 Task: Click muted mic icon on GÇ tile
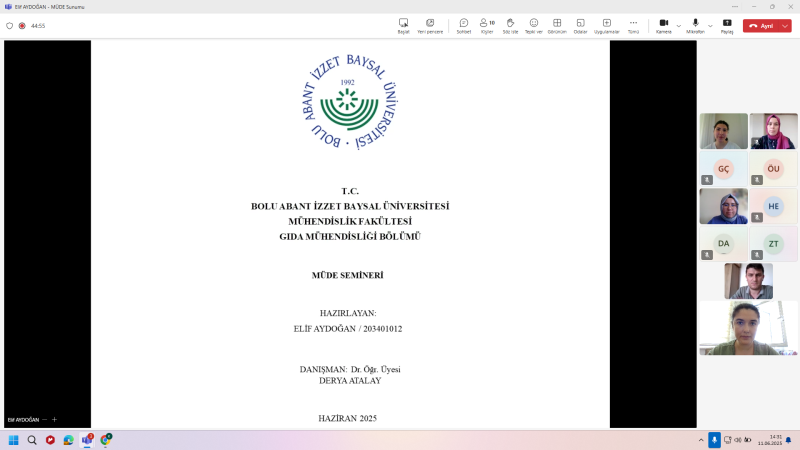707,180
